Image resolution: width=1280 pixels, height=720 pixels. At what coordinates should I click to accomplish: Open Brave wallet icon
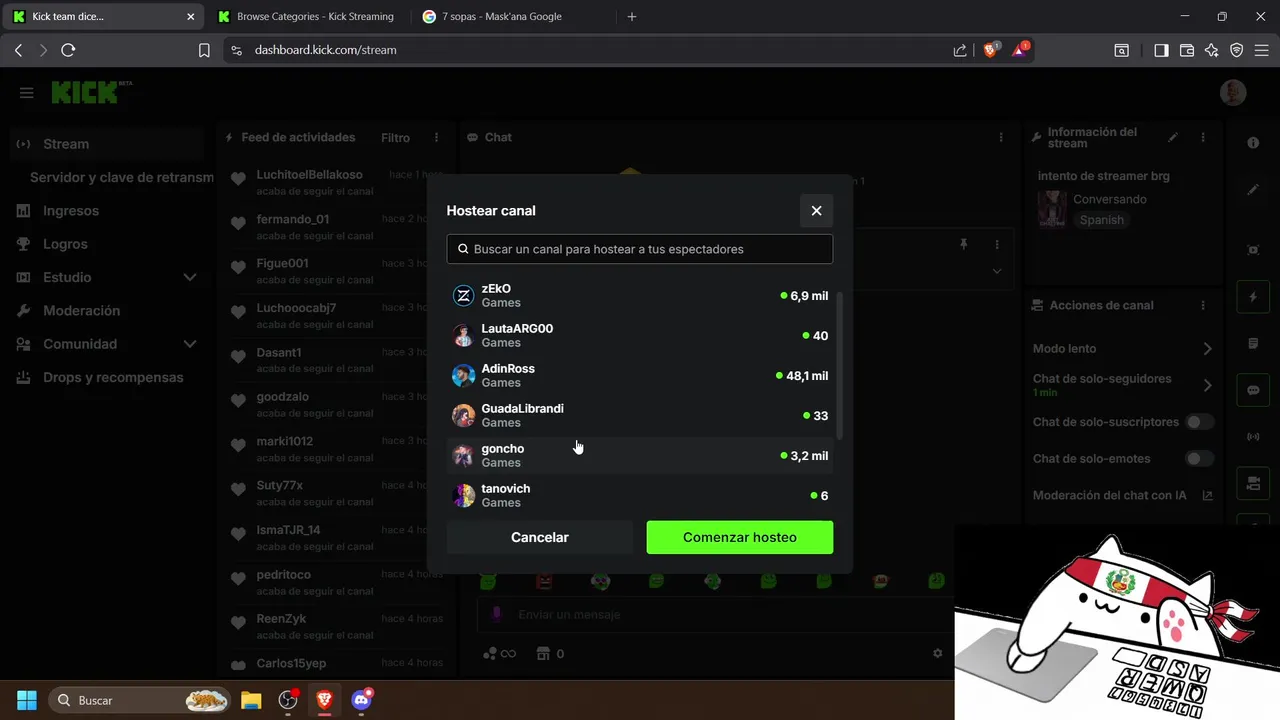1187,50
